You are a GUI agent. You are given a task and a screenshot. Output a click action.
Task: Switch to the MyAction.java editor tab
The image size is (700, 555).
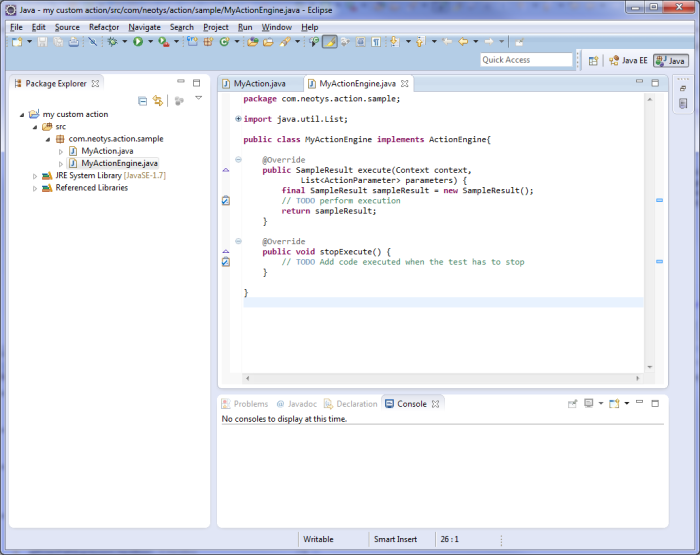[260, 84]
